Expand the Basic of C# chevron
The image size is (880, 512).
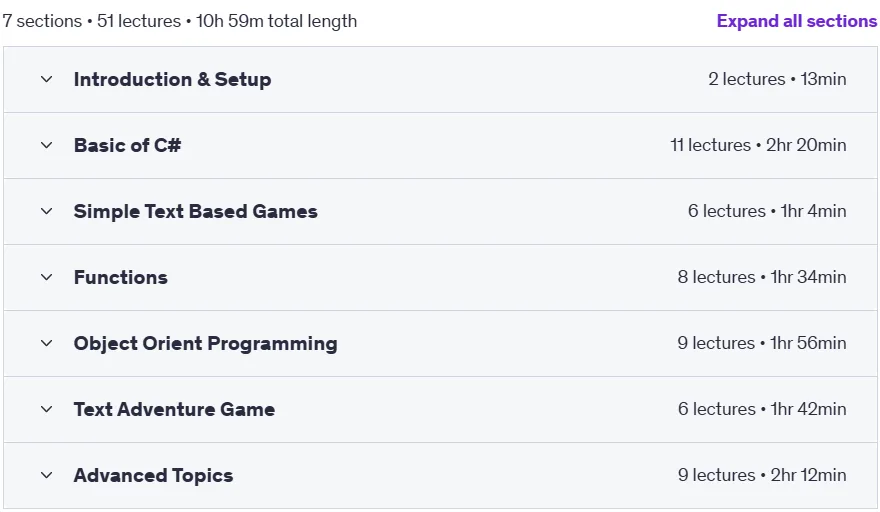pos(47,145)
